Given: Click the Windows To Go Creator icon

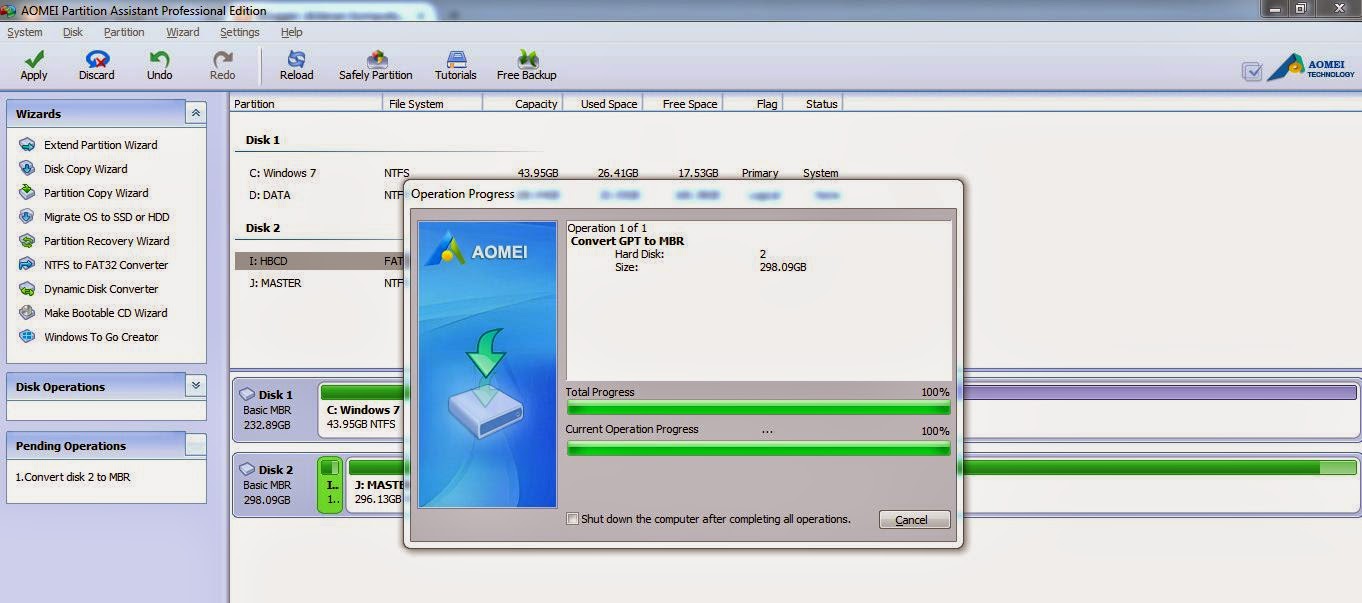Looking at the screenshot, I should [27, 337].
